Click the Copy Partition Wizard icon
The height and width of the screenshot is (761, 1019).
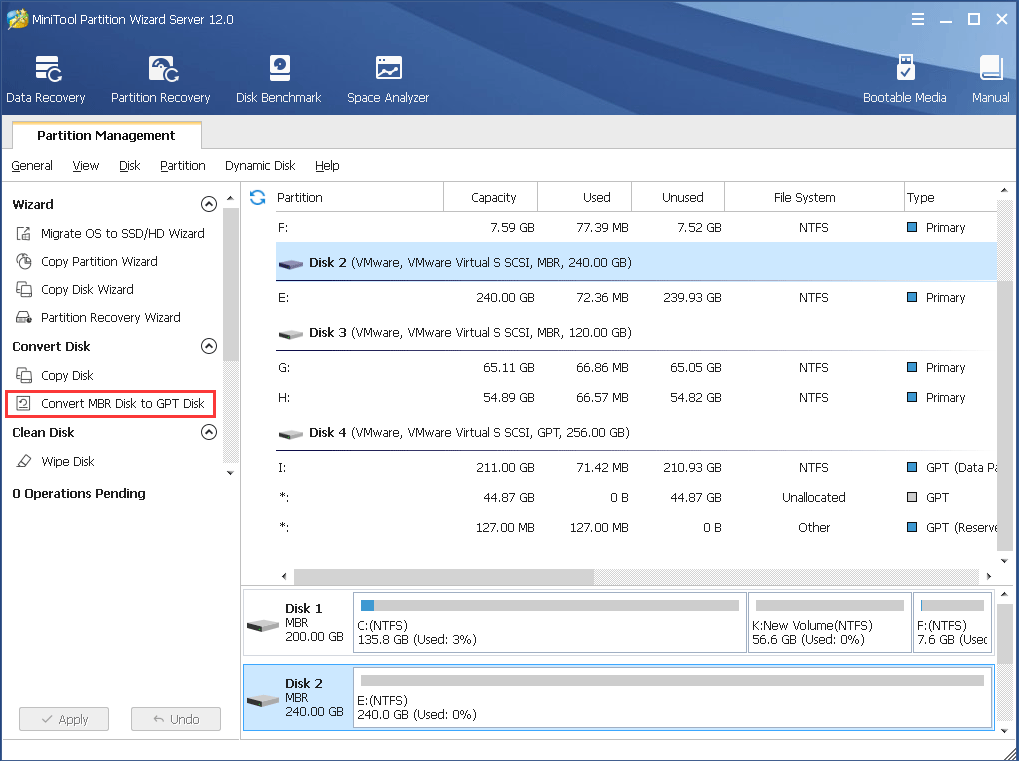pos(23,261)
